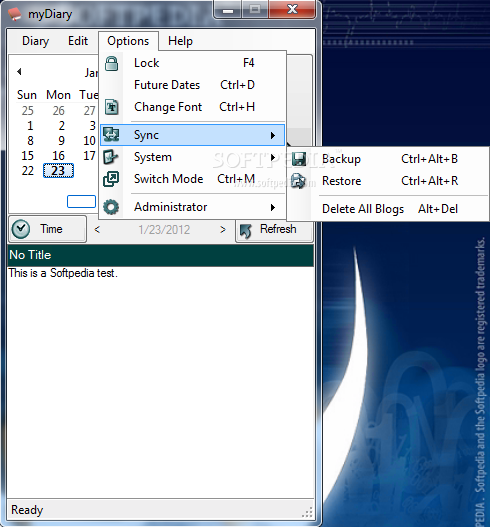Click the Switch Mode windows icon
The image size is (490, 527).
(x=111, y=179)
